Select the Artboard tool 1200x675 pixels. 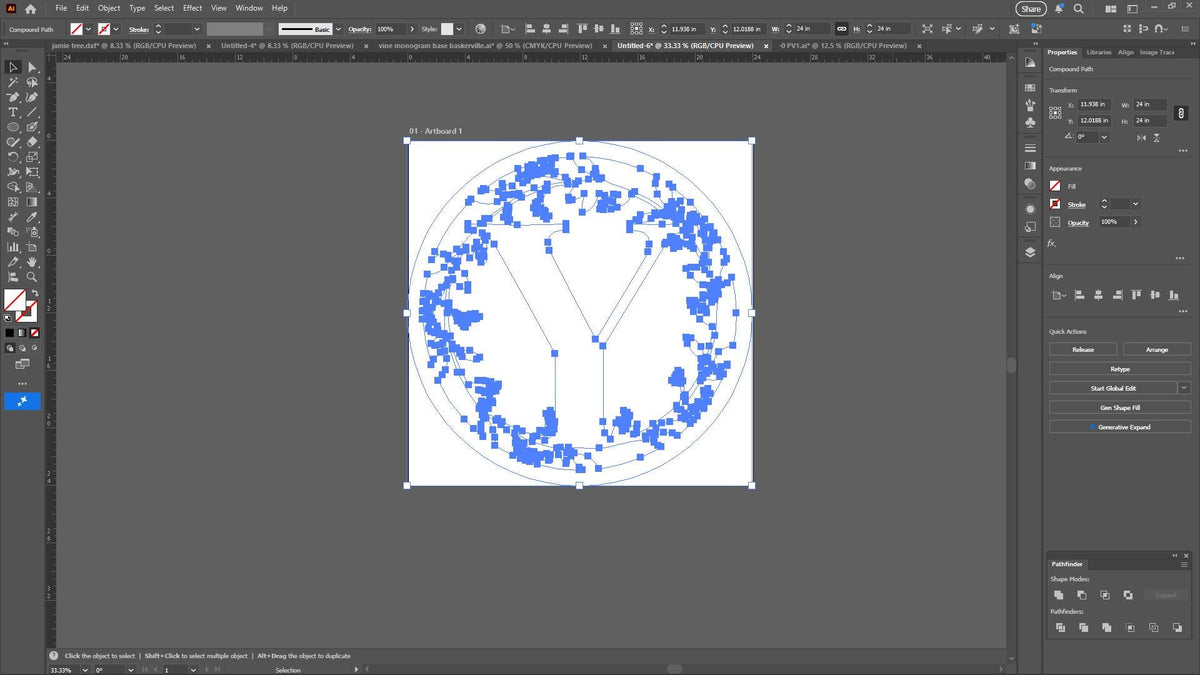[x=32, y=246]
